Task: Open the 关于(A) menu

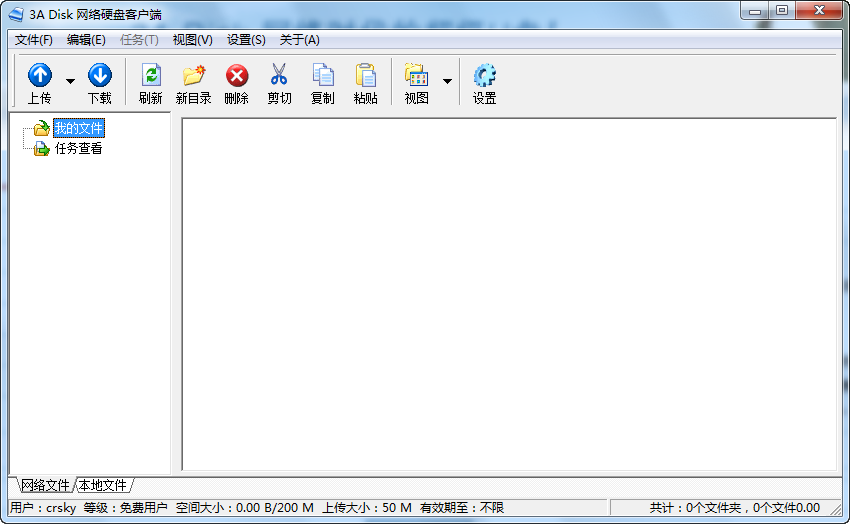Action: pos(299,40)
